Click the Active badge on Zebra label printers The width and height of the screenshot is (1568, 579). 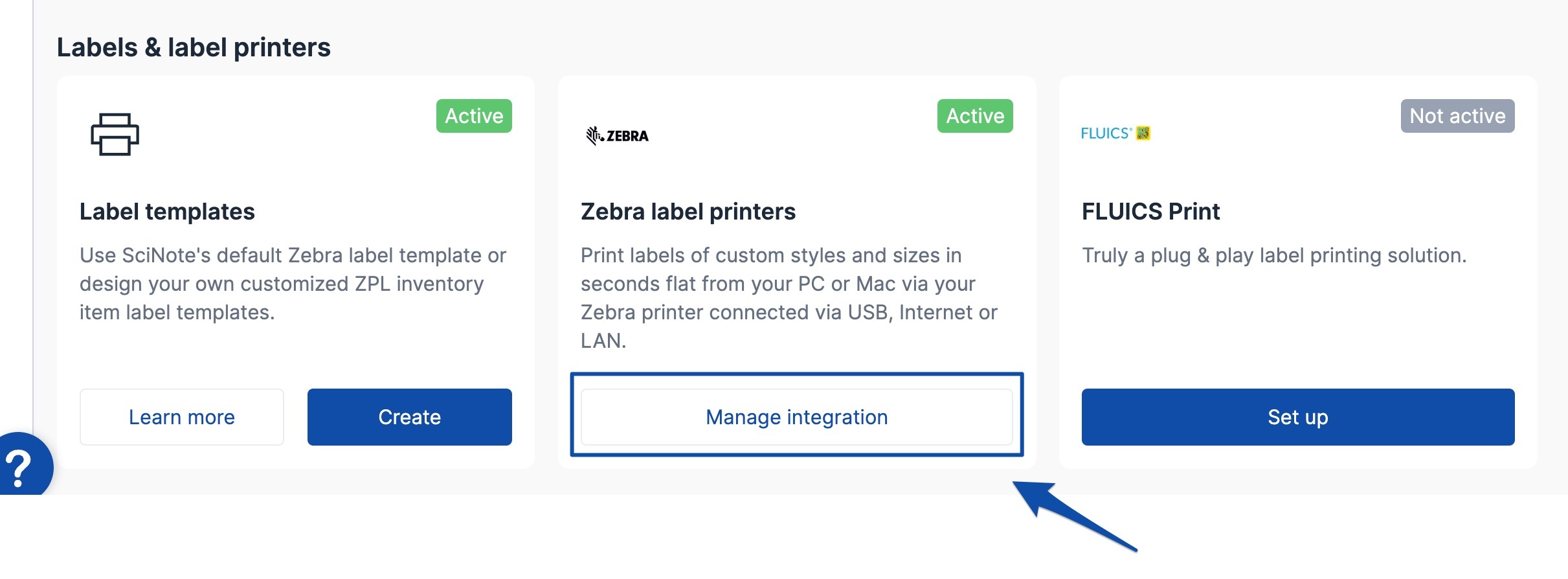pyautogui.click(x=974, y=116)
